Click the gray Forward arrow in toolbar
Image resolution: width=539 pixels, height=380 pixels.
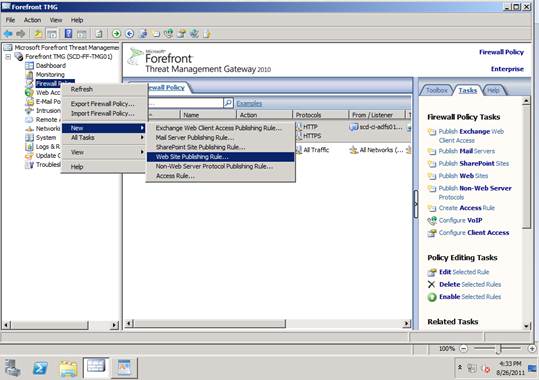[x=21, y=34]
